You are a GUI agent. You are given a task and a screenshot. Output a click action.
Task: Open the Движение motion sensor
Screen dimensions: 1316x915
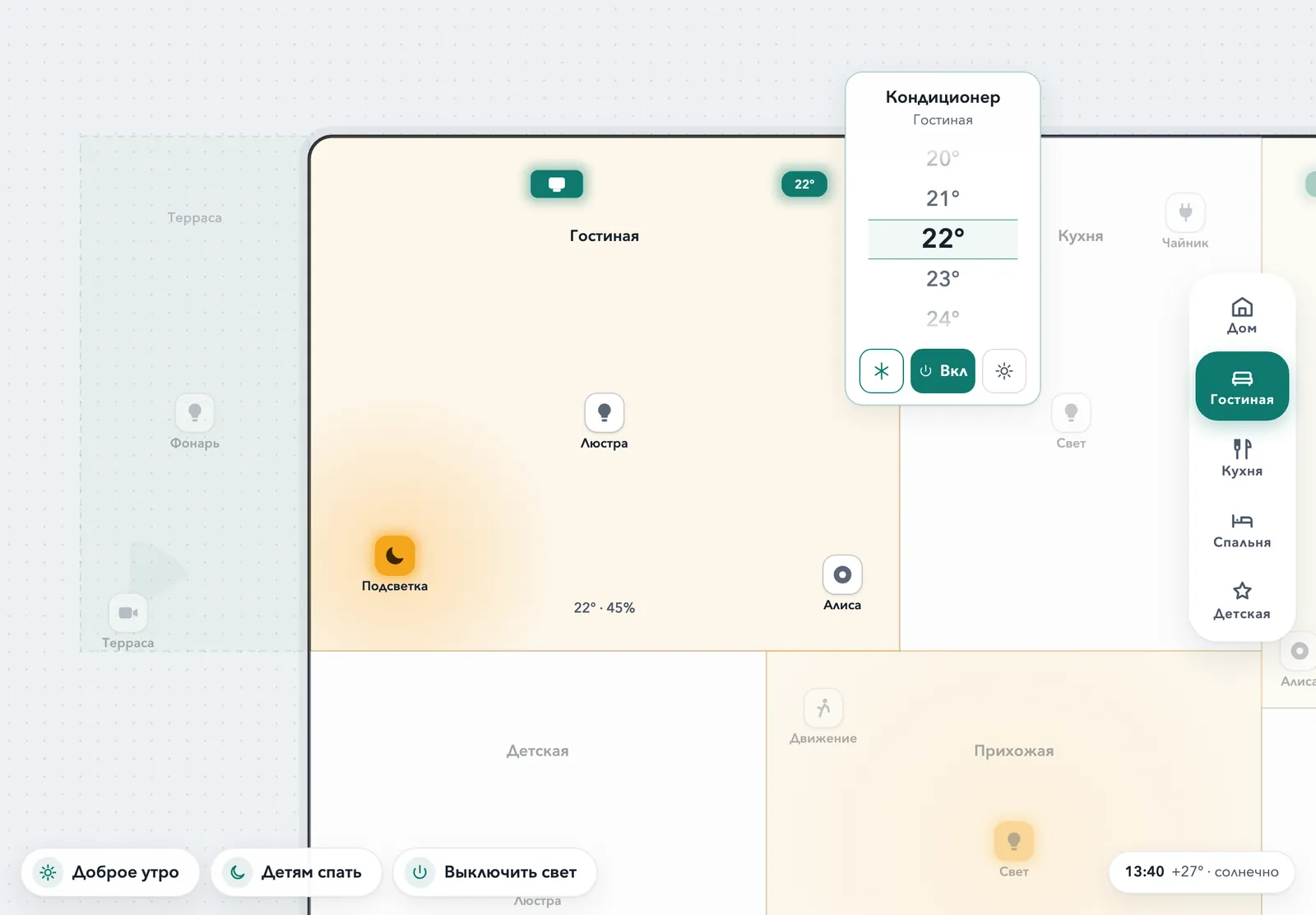(x=823, y=708)
